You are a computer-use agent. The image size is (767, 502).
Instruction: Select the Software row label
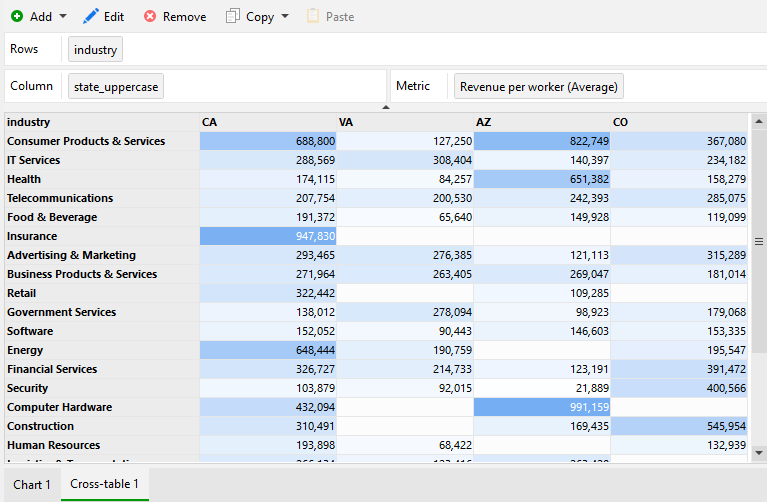[x=102, y=331]
